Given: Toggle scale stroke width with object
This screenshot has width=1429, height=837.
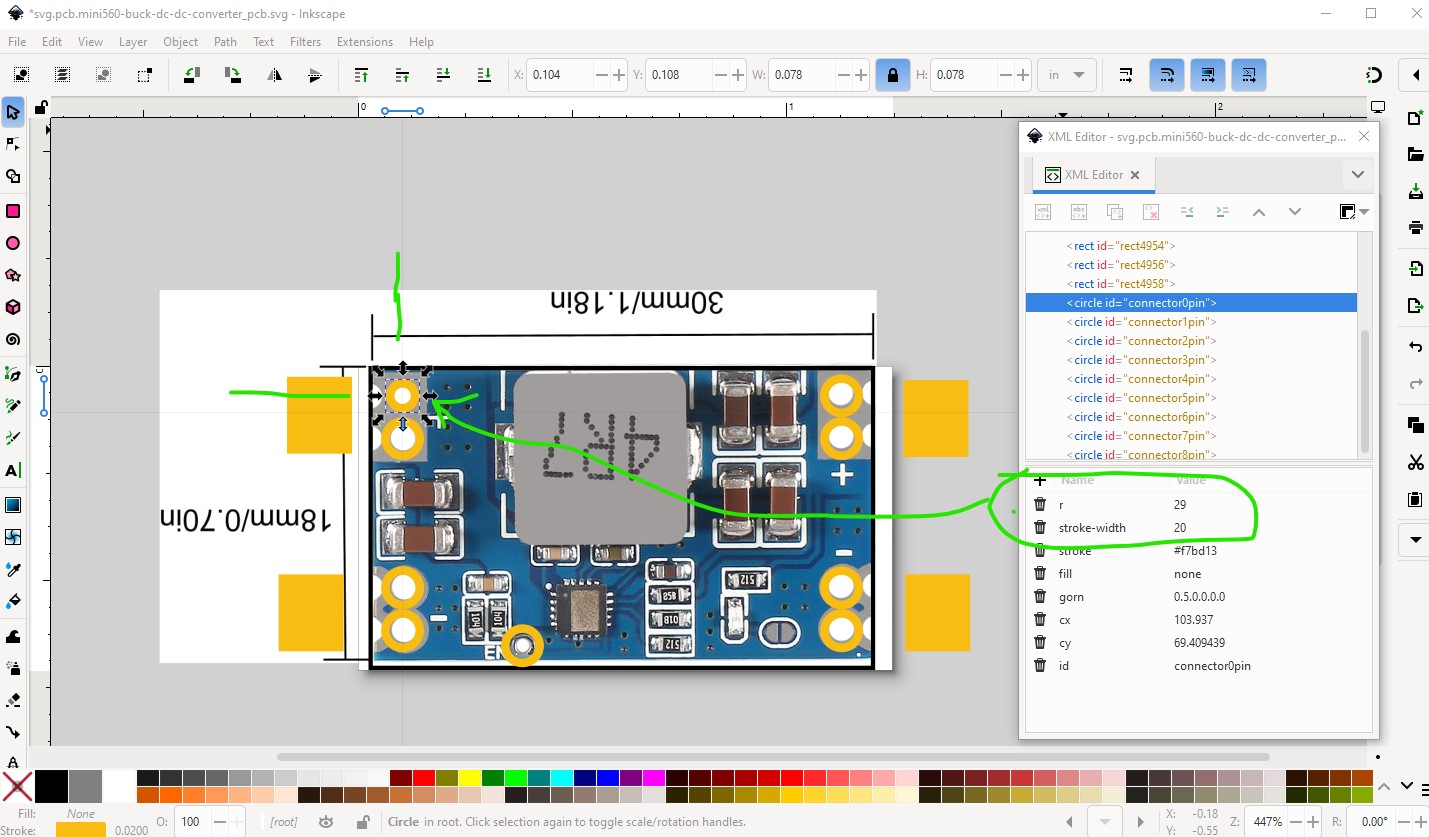Looking at the screenshot, I should coord(1126,75).
